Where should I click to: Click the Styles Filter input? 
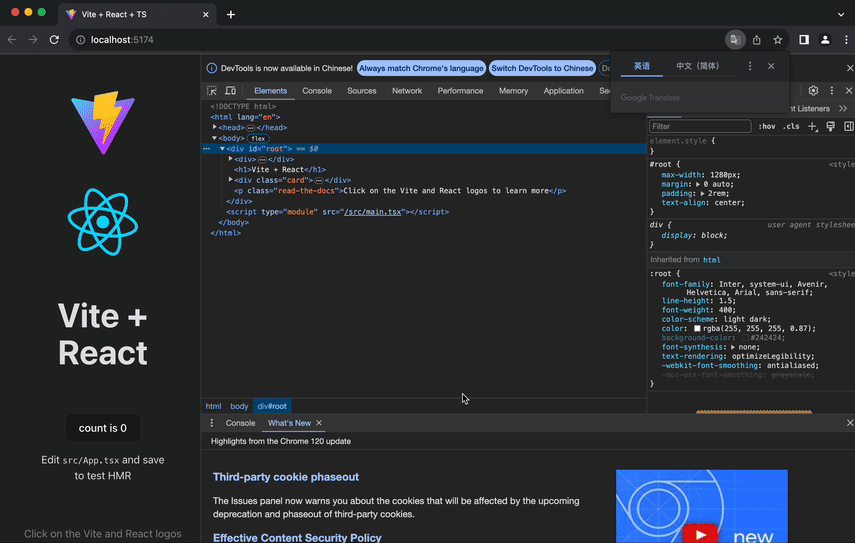point(700,126)
